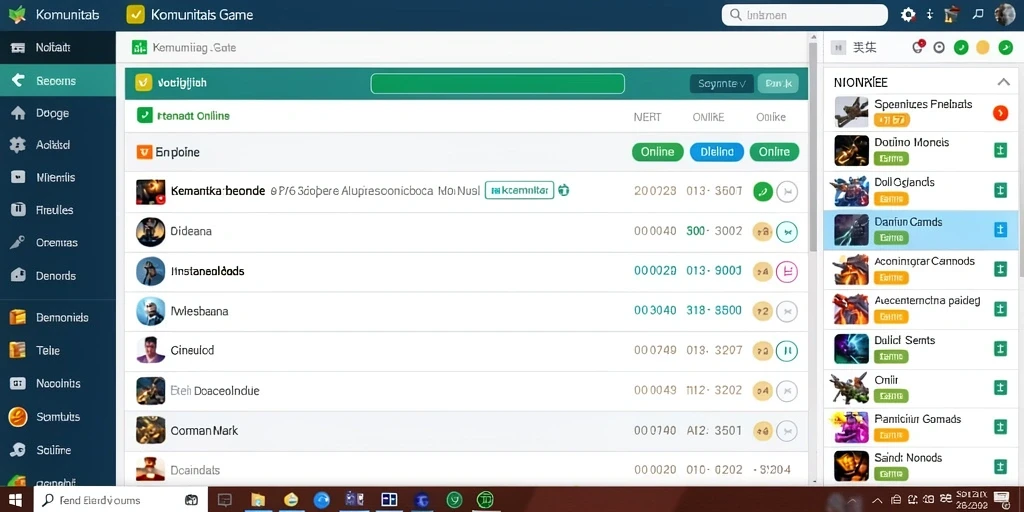Click the Denords sidebar icon
This screenshot has height=512, width=1024.
tap(18, 276)
